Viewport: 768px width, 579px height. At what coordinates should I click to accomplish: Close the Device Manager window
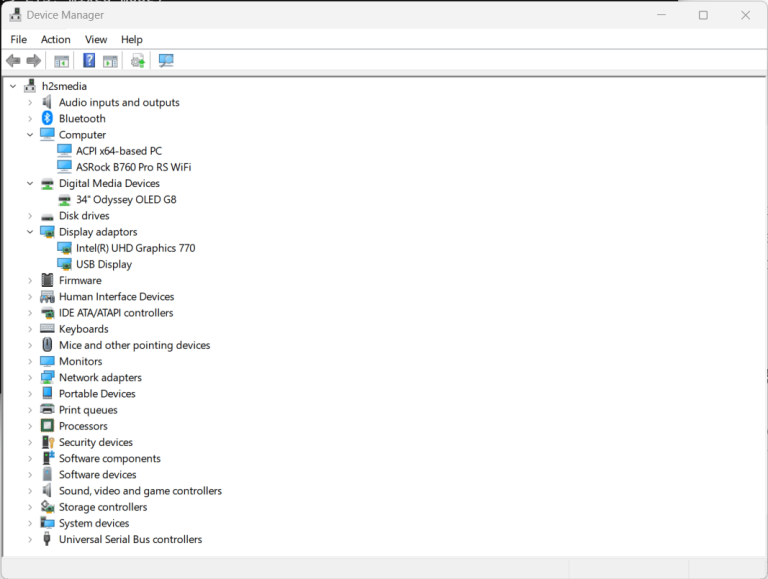coord(745,15)
